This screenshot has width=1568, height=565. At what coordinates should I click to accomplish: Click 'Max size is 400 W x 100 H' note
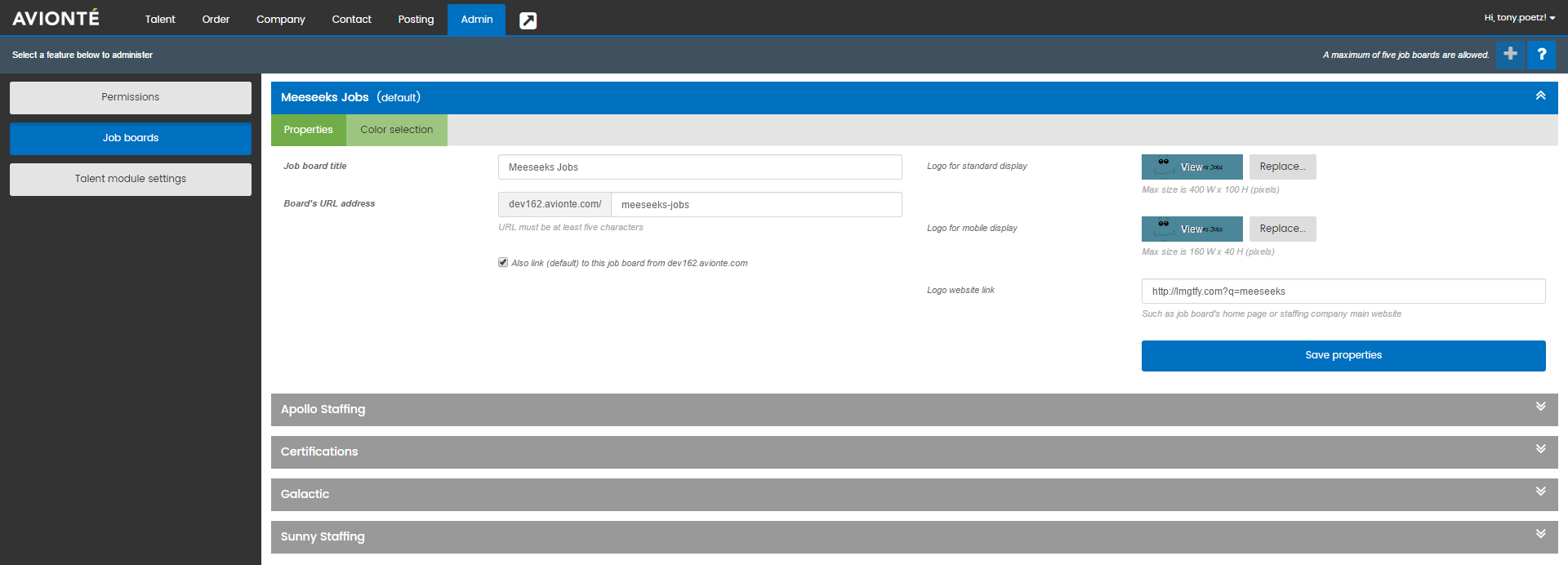(x=1210, y=189)
